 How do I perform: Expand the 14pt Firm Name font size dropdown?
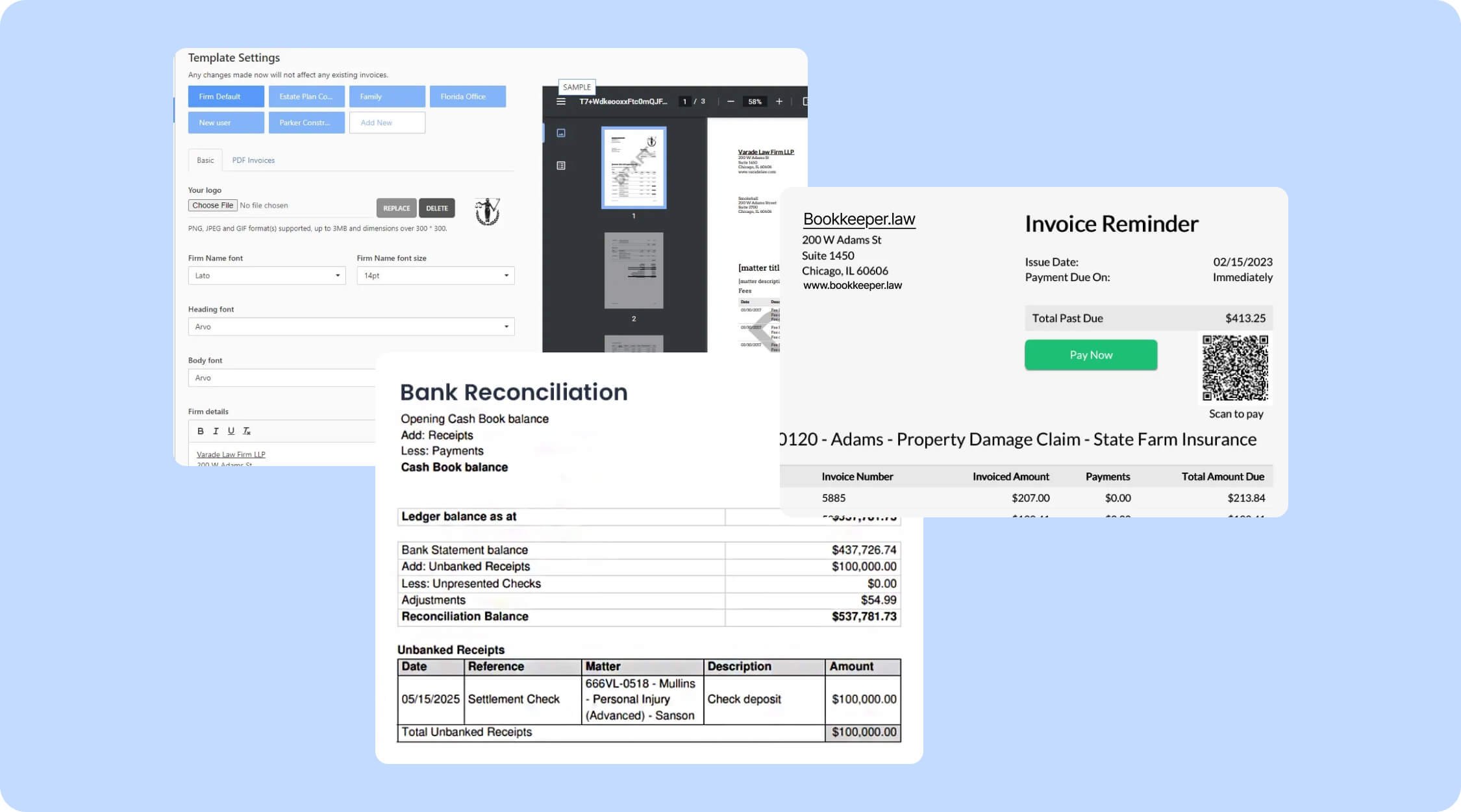[x=435, y=275]
